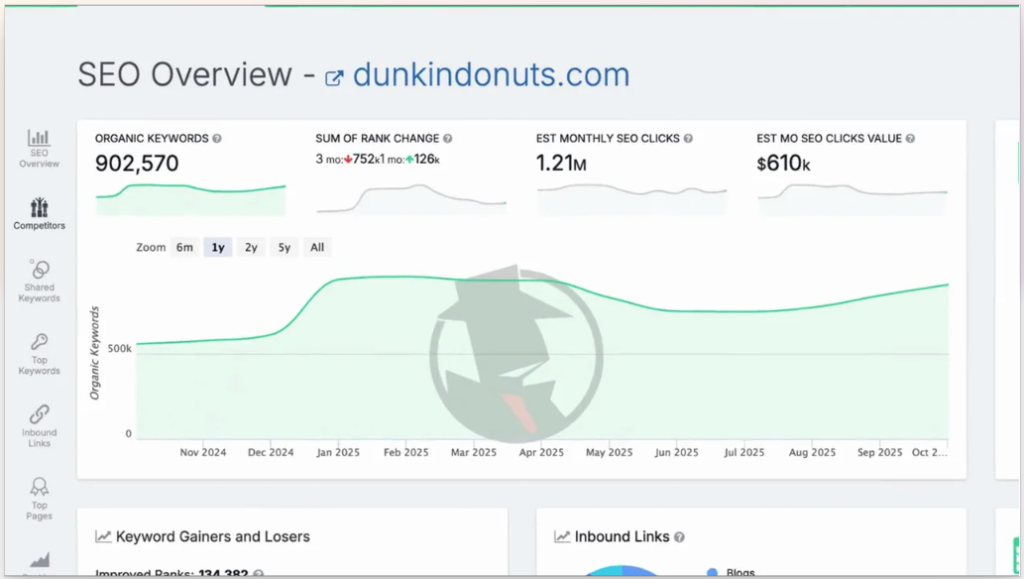Go to Top Keywords sidebar item
The height and width of the screenshot is (579, 1024).
pyautogui.click(x=39, y=354)
